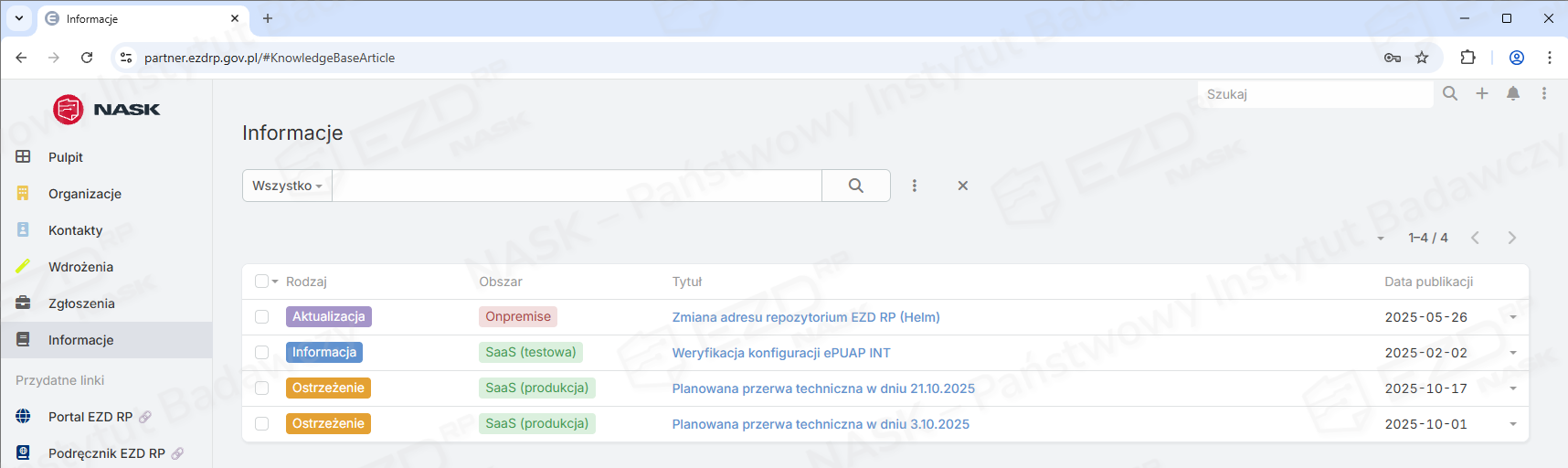Click the Wdrożenia pencil icon
This screenshot has width=1568, height=468.
tap(23, 266)
